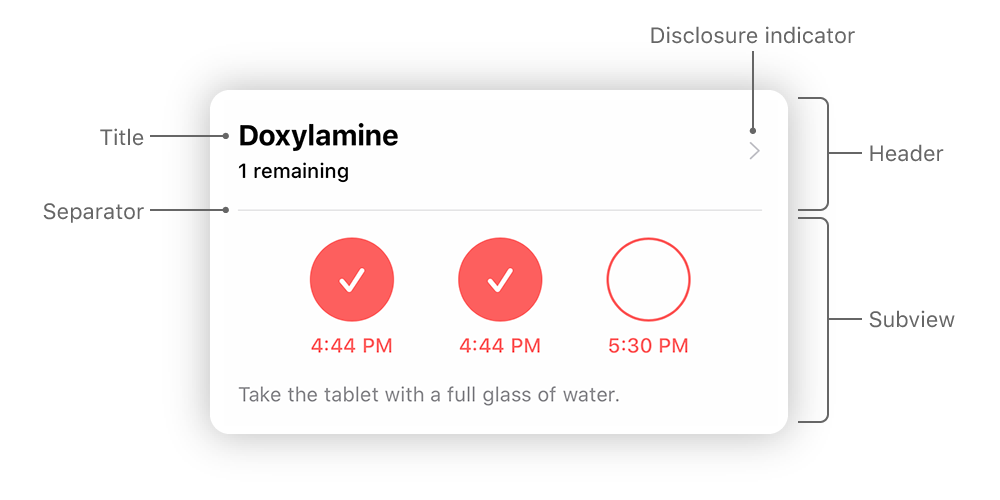
Task: Toggle the second checked 4:44 PM dose circle
Action: (500, 279)
